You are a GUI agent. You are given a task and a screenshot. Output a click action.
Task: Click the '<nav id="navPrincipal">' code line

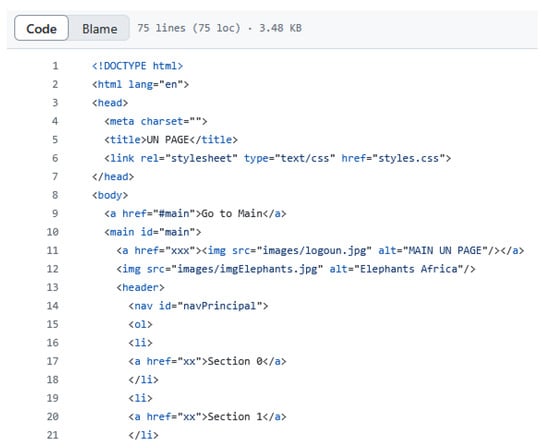pyautogui.click(x=198, y=306)
